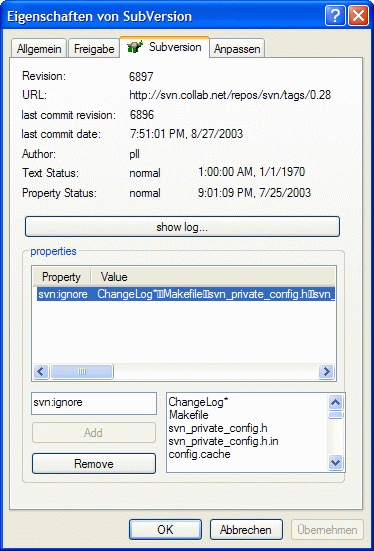Click the repository URL text
This screenshot has width=374, height=551.
click(230, 95)
